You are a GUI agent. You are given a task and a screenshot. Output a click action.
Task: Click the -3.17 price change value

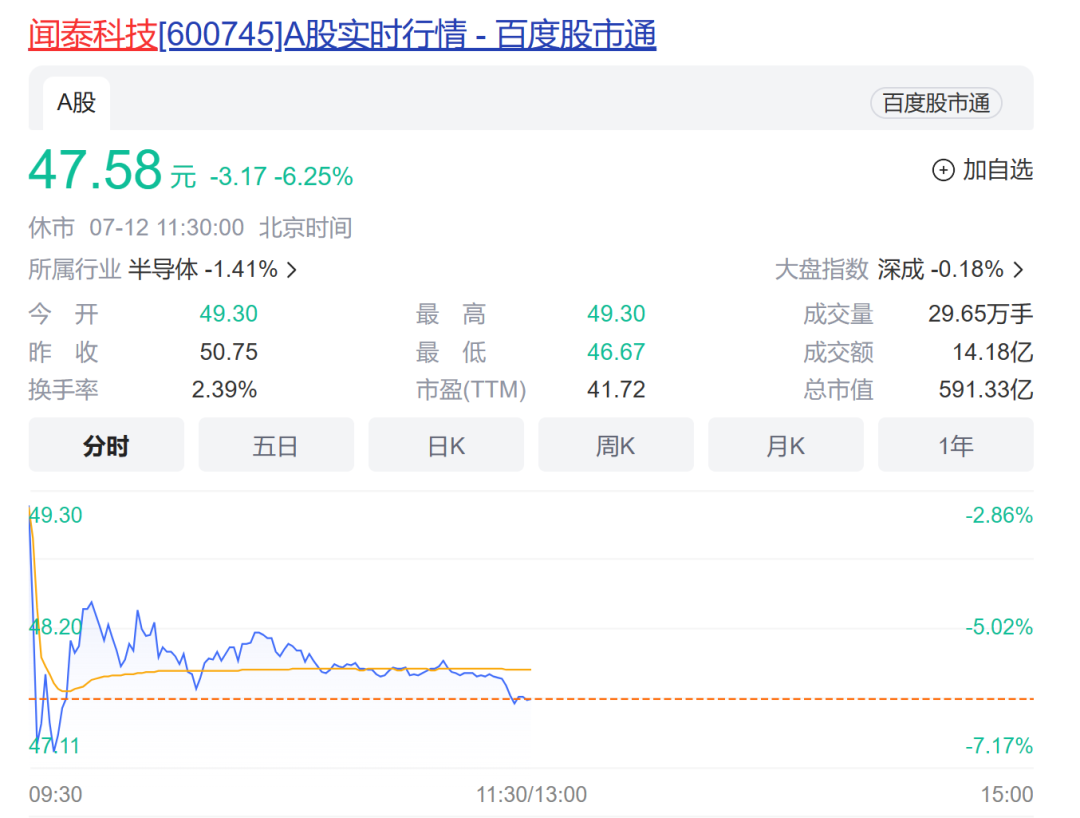(x=238, y=177)
